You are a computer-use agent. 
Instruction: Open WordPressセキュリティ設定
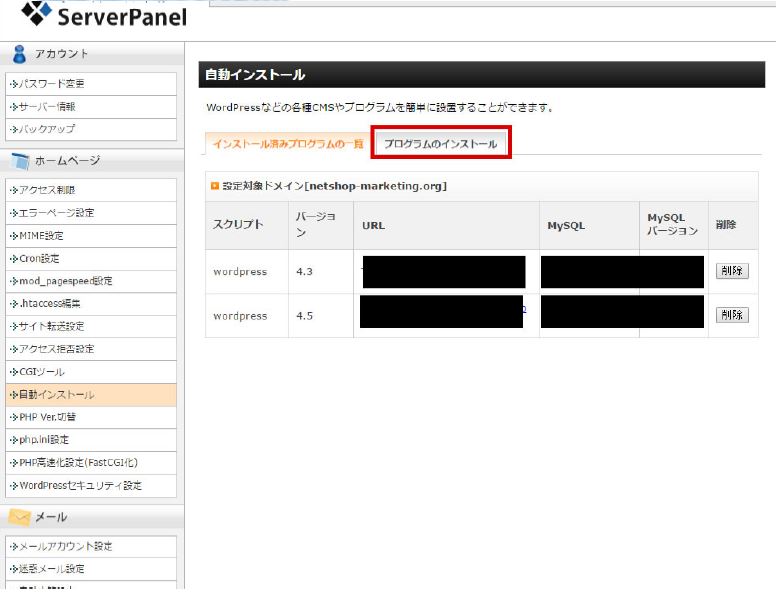pyautogui.click(x=91, y=486)
